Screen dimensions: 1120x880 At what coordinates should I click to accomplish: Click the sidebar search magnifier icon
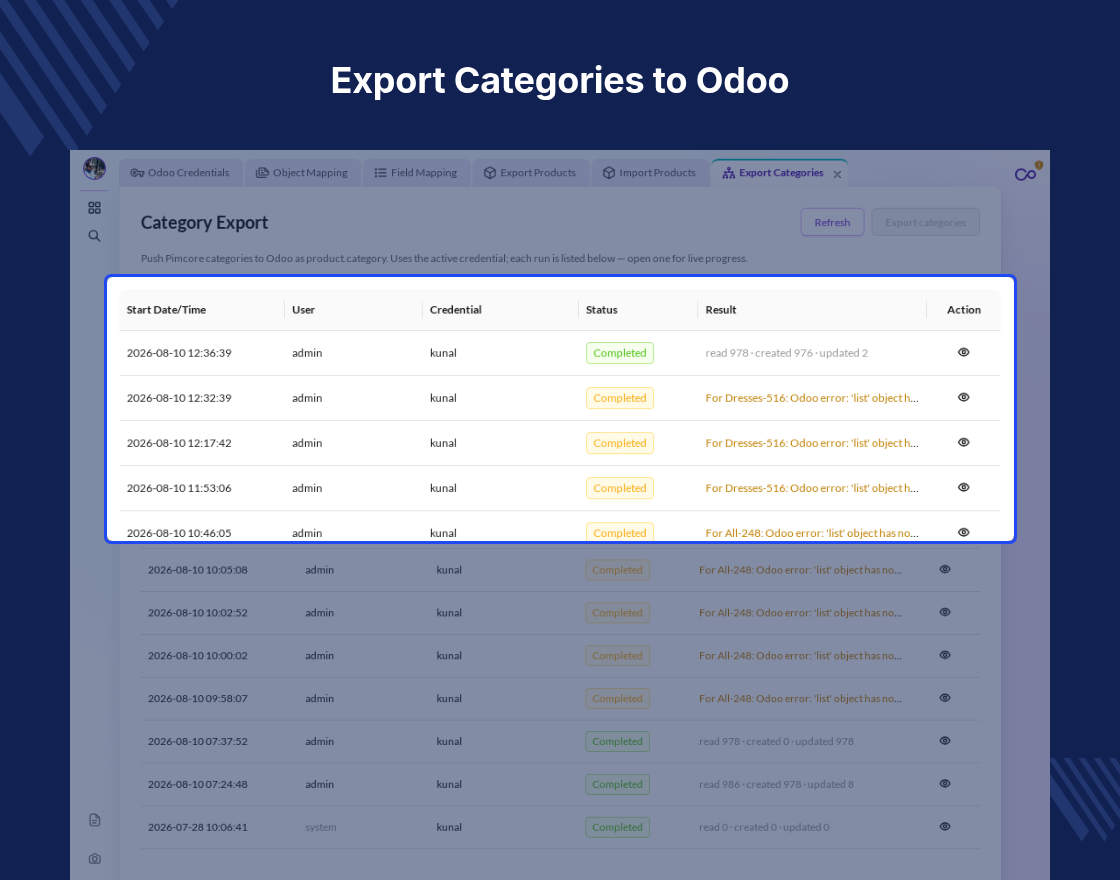coord(94,236)
